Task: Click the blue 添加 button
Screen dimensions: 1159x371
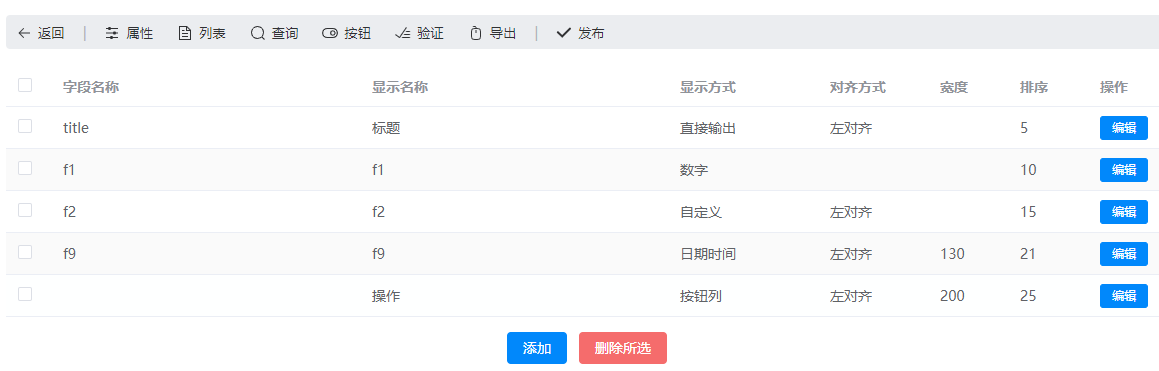Action: [x=537, y=348]
